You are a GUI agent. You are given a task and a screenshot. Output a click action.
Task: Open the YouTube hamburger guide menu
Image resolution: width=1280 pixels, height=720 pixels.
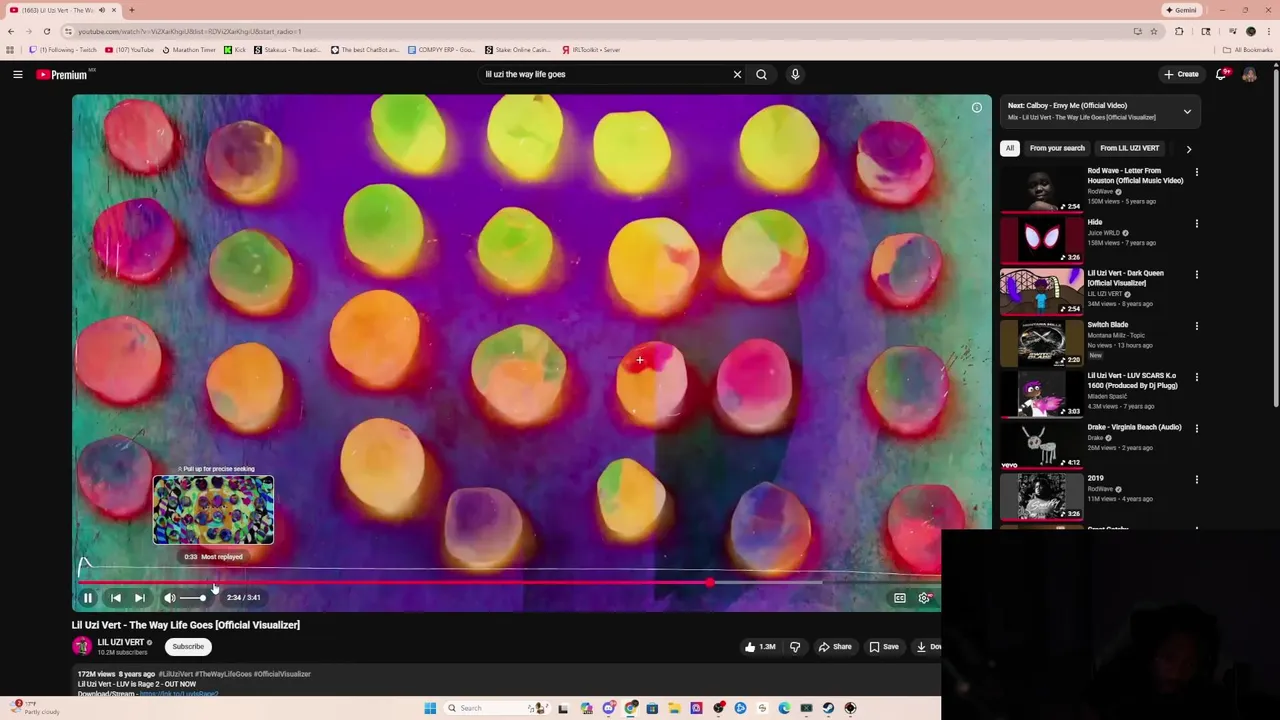18,74
